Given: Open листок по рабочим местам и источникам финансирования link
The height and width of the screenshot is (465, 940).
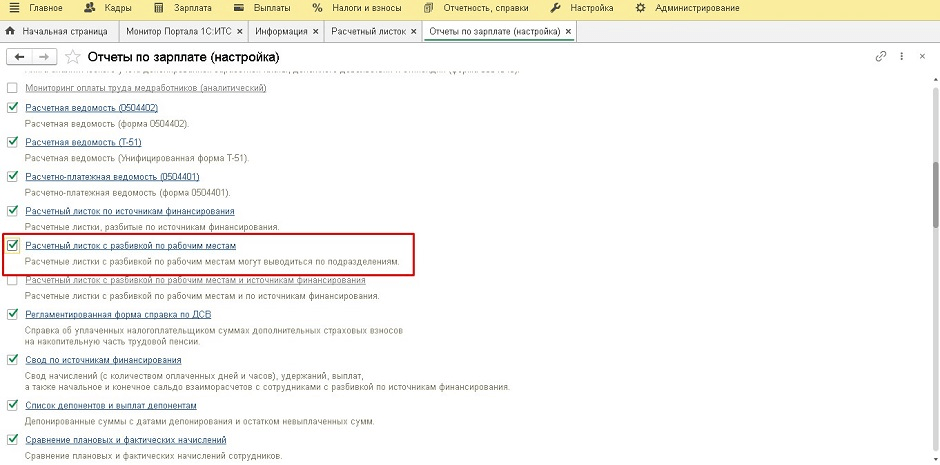Looking at the screenshot, I should [x=195, y=280].
